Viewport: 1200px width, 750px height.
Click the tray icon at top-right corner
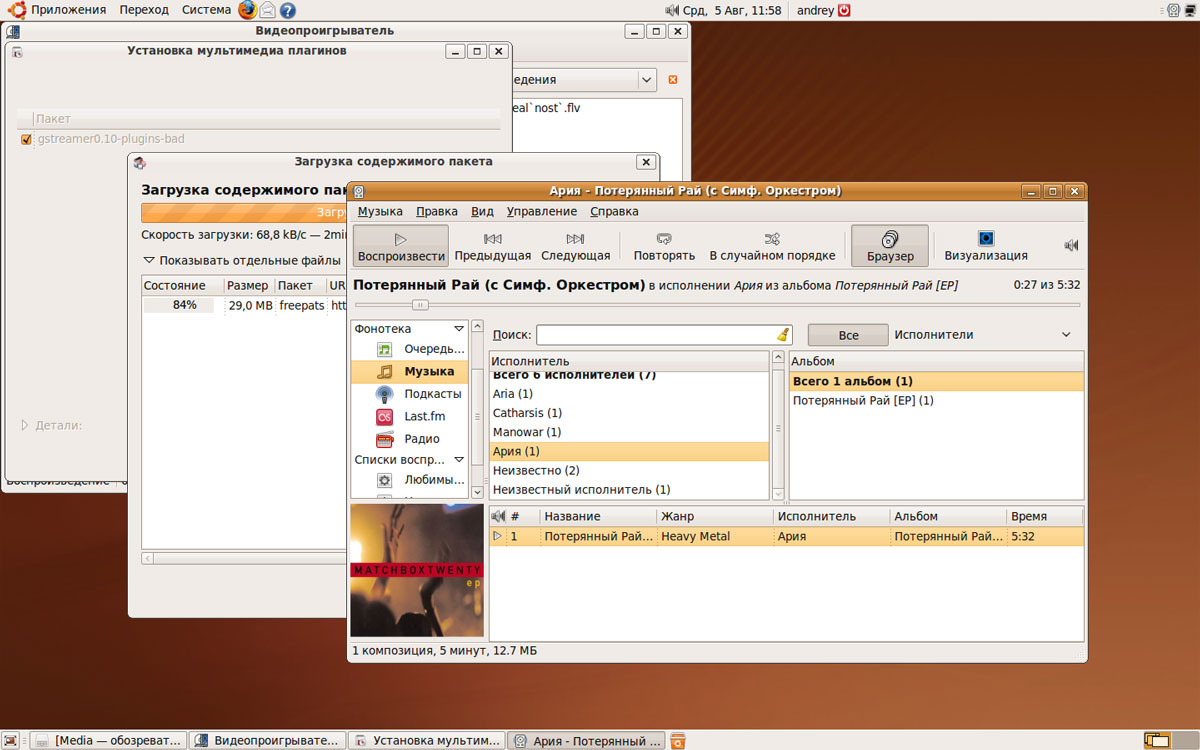pos(1190,10)
